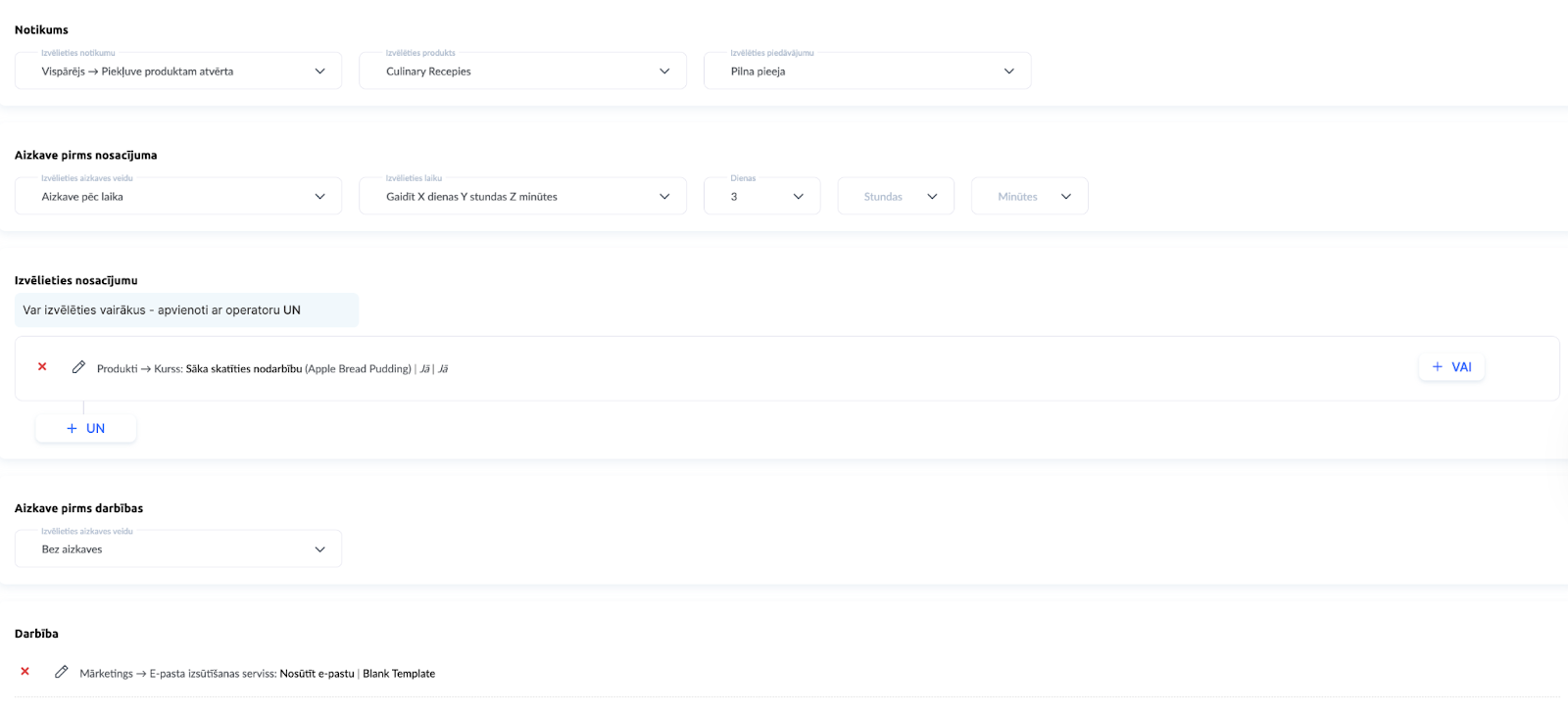Image resolution: width=1568 pixels, height=712 pixels.
Task: Open the 'Aizkave pēc laika' delay type dropdown
Action: pyautogui.click(x=178, y=197)
